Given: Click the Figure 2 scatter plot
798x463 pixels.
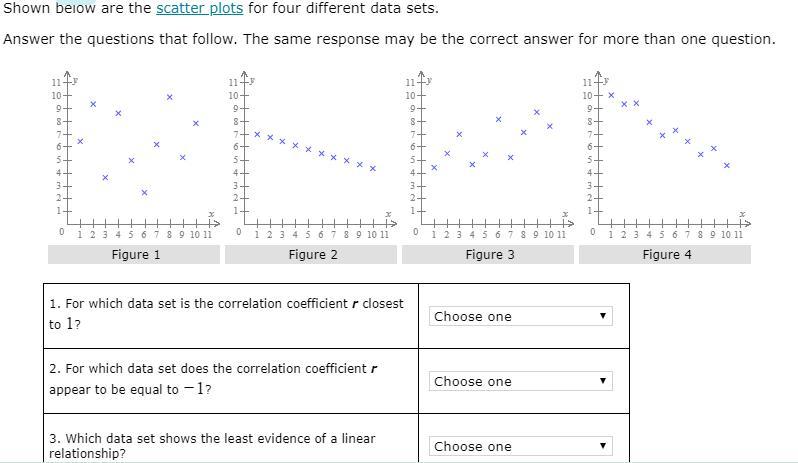Looking at the screenshot, I should pyautogui.click(x=312, y=150).
